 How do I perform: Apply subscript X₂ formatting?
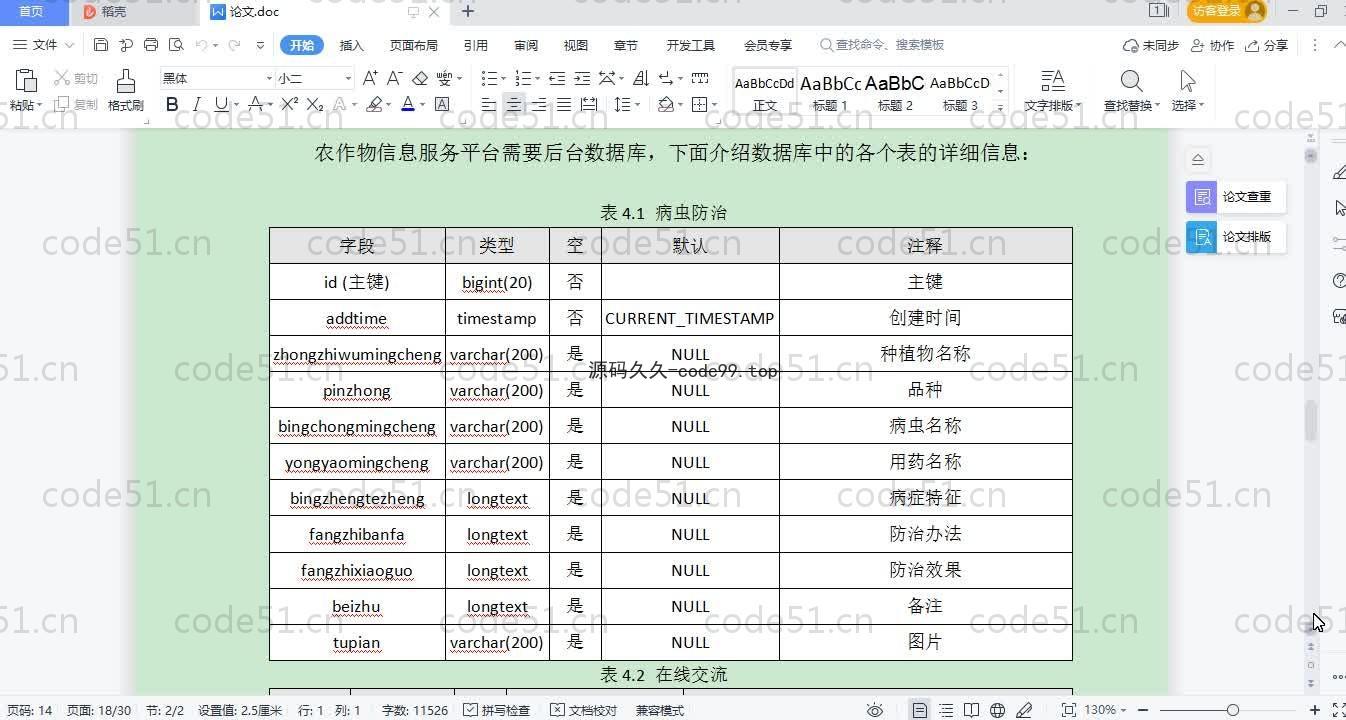(314, 104)
